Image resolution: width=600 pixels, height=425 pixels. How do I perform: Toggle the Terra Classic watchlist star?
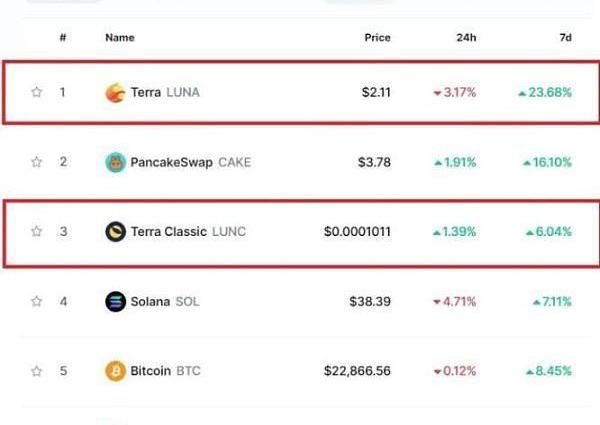[x=37, y=232]
